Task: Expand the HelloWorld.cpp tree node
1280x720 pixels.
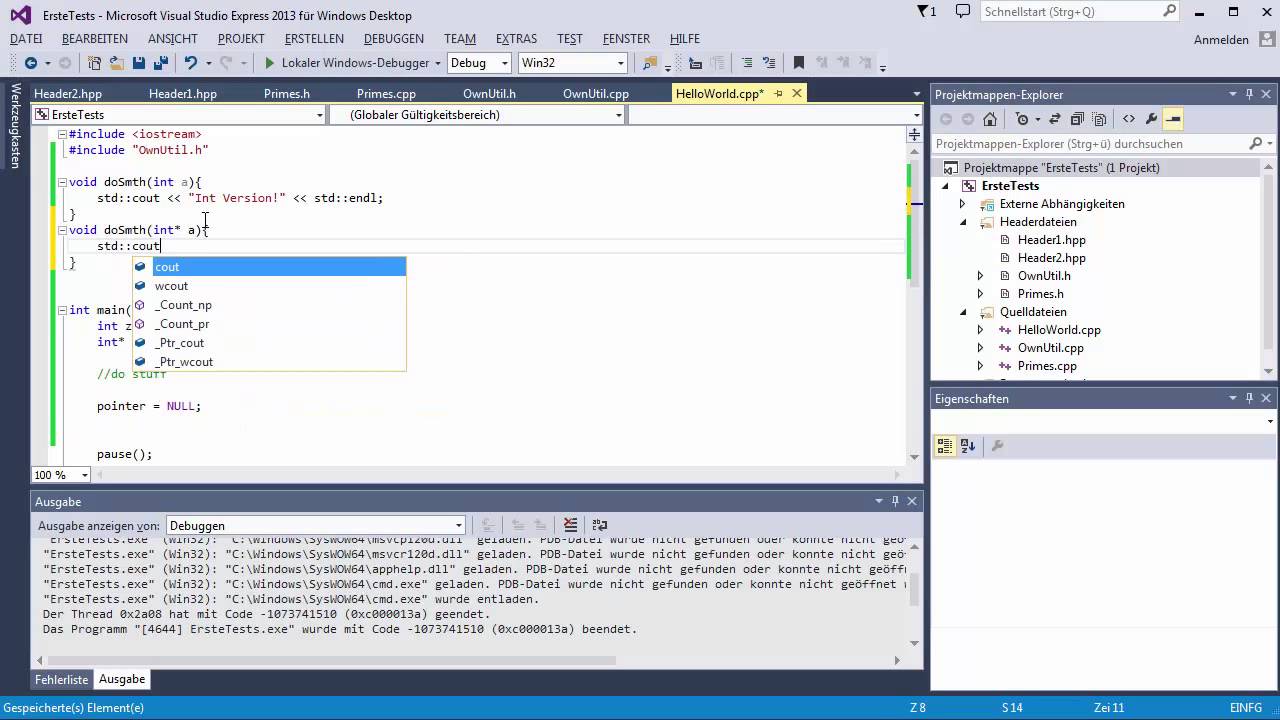Action: click(981, 330)
